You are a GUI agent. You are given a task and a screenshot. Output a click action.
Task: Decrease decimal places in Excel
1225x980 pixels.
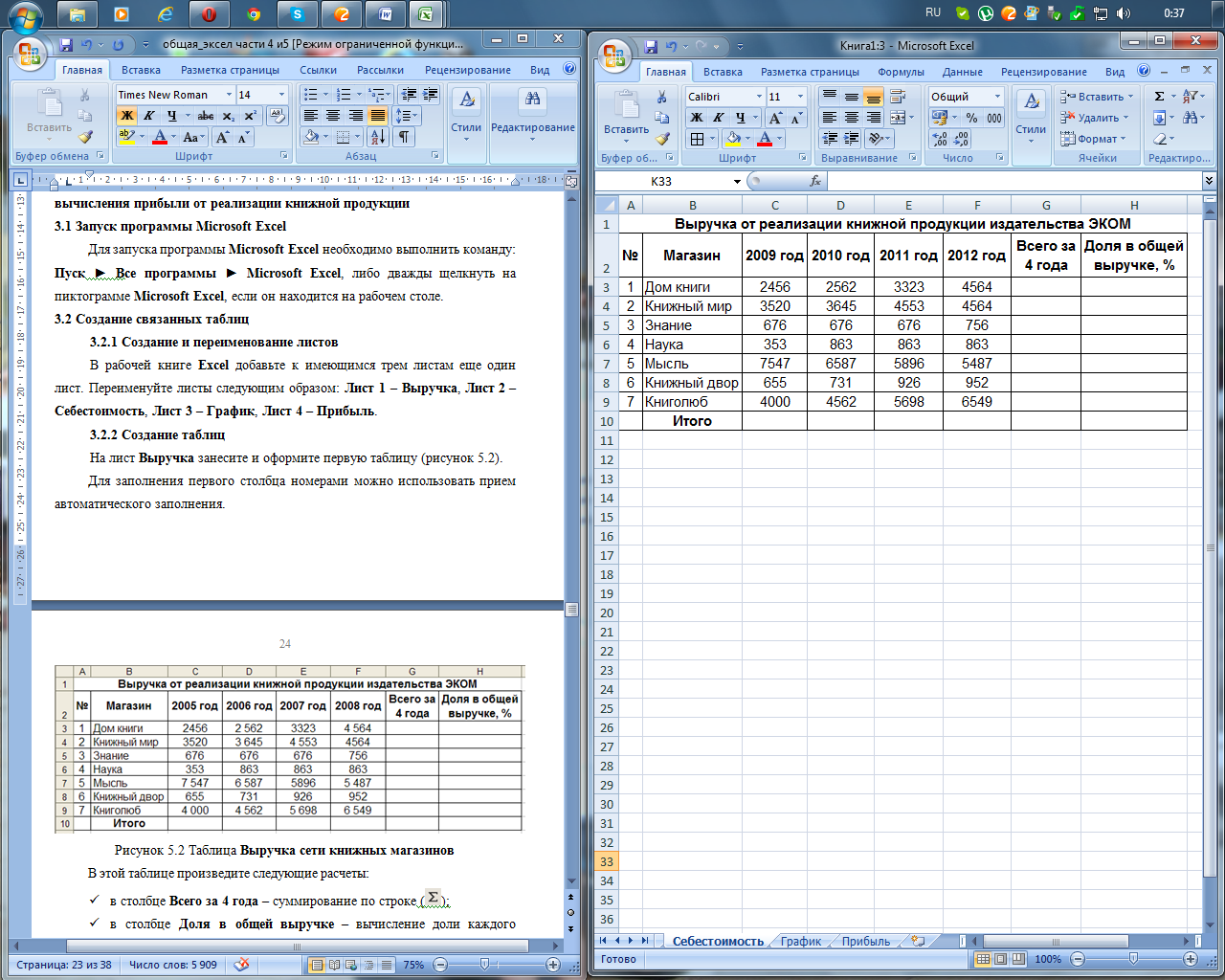pos(961,139)
